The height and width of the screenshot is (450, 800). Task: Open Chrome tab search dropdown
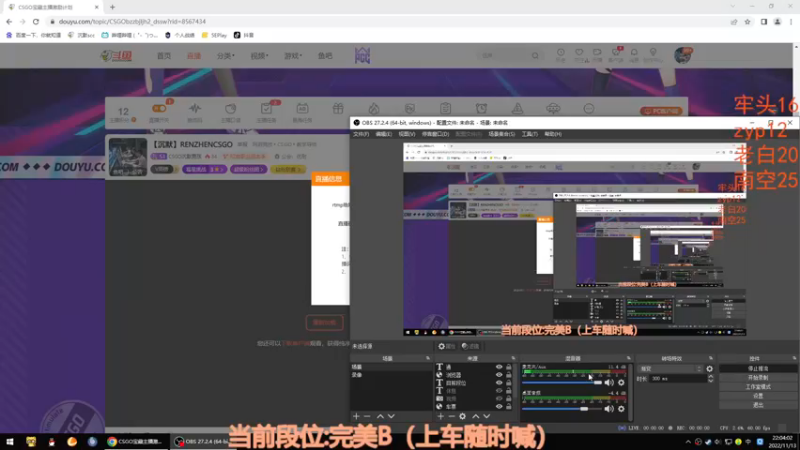point(733,7)
